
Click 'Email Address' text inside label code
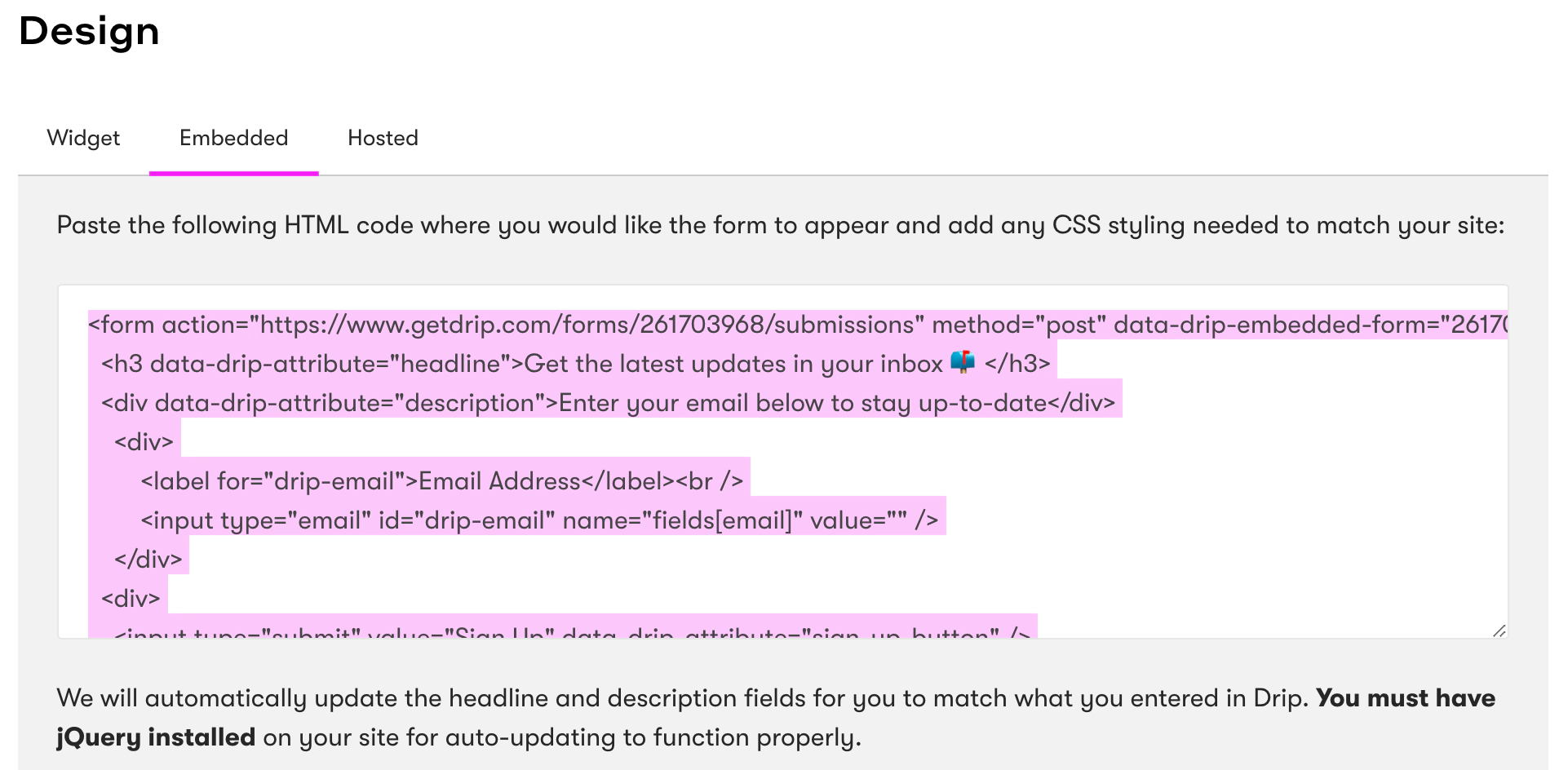499,481
